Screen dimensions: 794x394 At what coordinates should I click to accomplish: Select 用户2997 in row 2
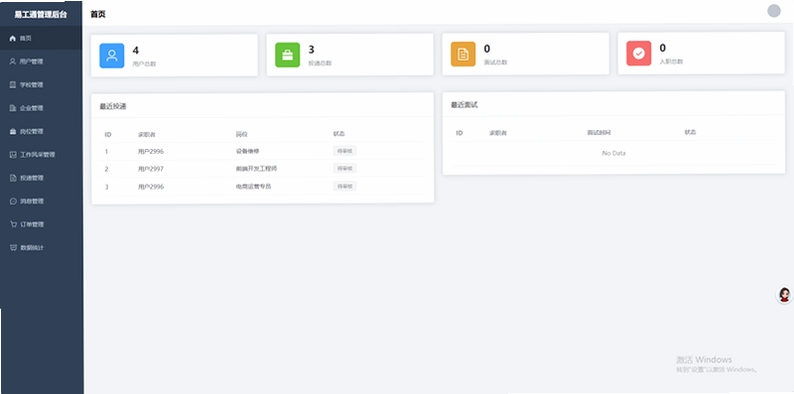151,169
